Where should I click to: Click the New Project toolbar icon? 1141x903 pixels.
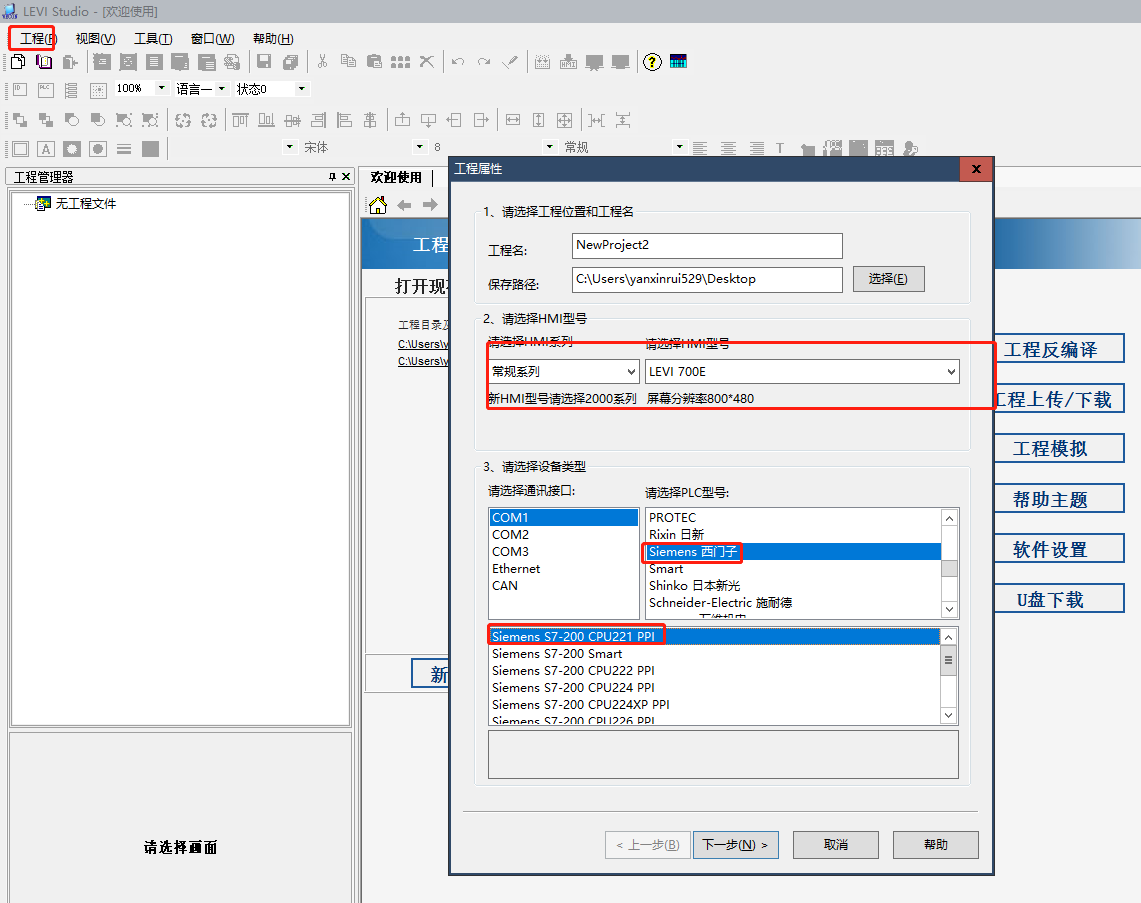click(18, 62)
